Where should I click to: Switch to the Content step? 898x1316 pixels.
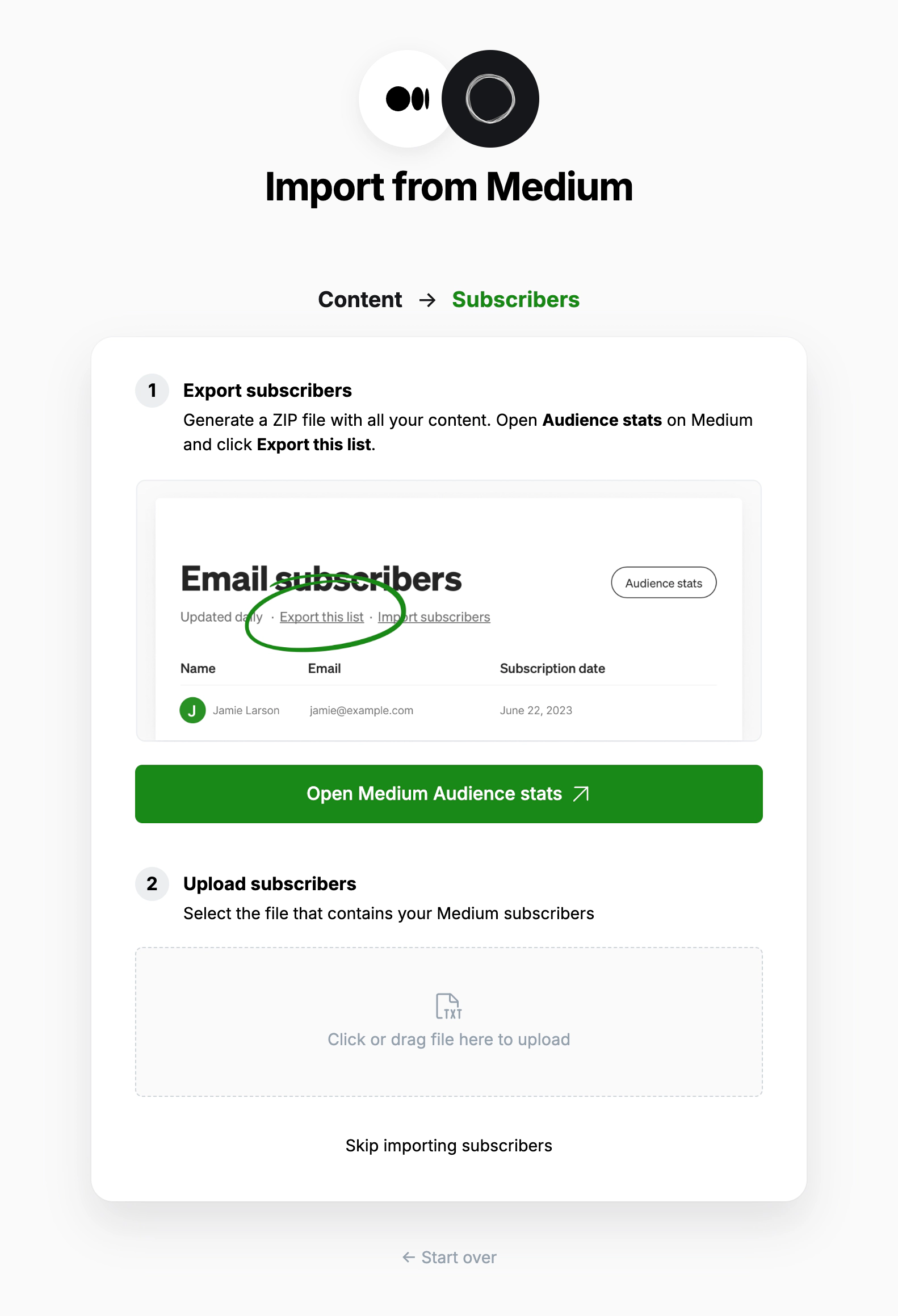click(x=360, y=300)
